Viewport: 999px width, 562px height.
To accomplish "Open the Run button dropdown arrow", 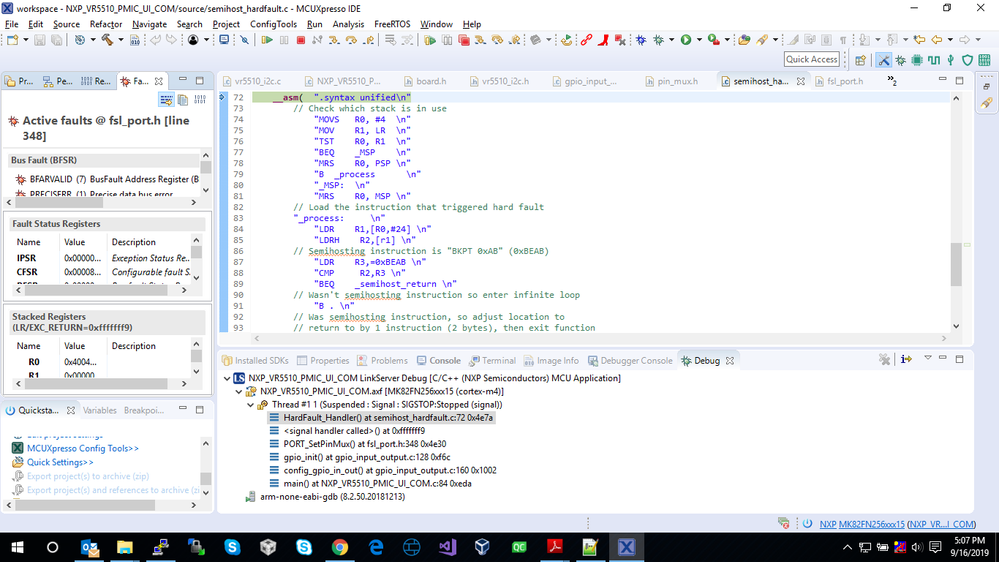I will coord(699,40).
